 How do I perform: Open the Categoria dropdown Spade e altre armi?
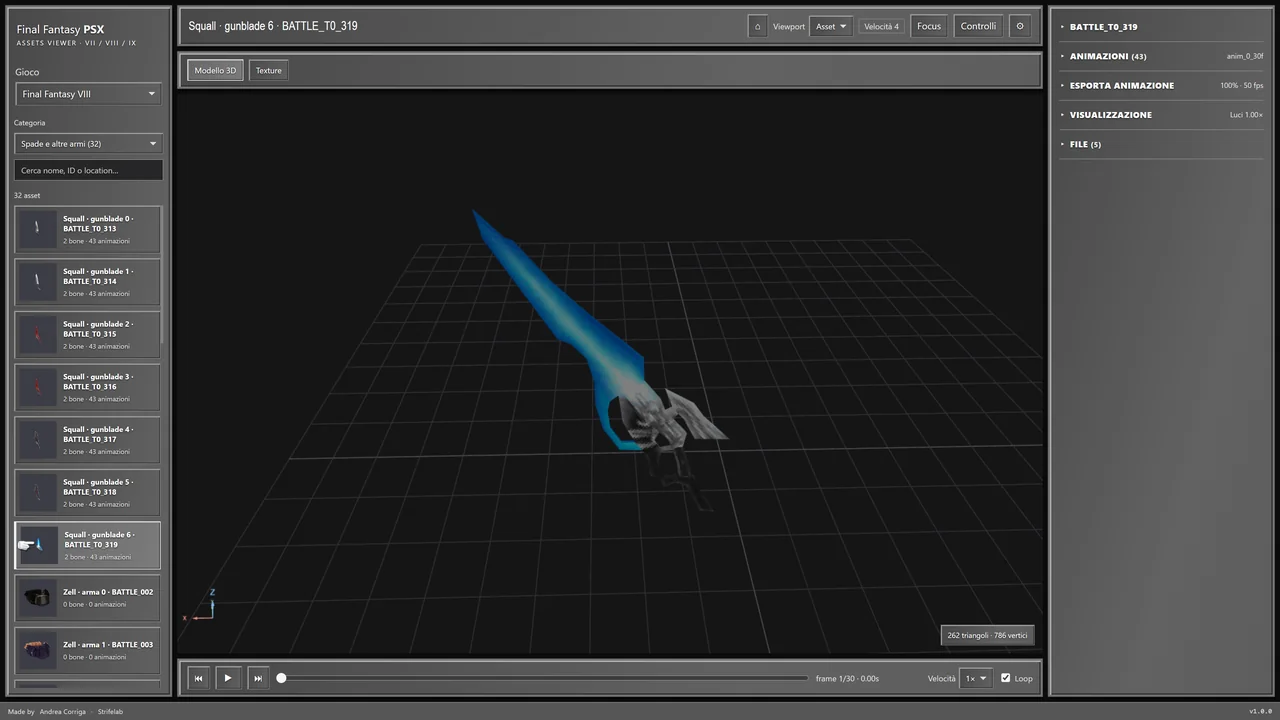(x=88, y=144)
